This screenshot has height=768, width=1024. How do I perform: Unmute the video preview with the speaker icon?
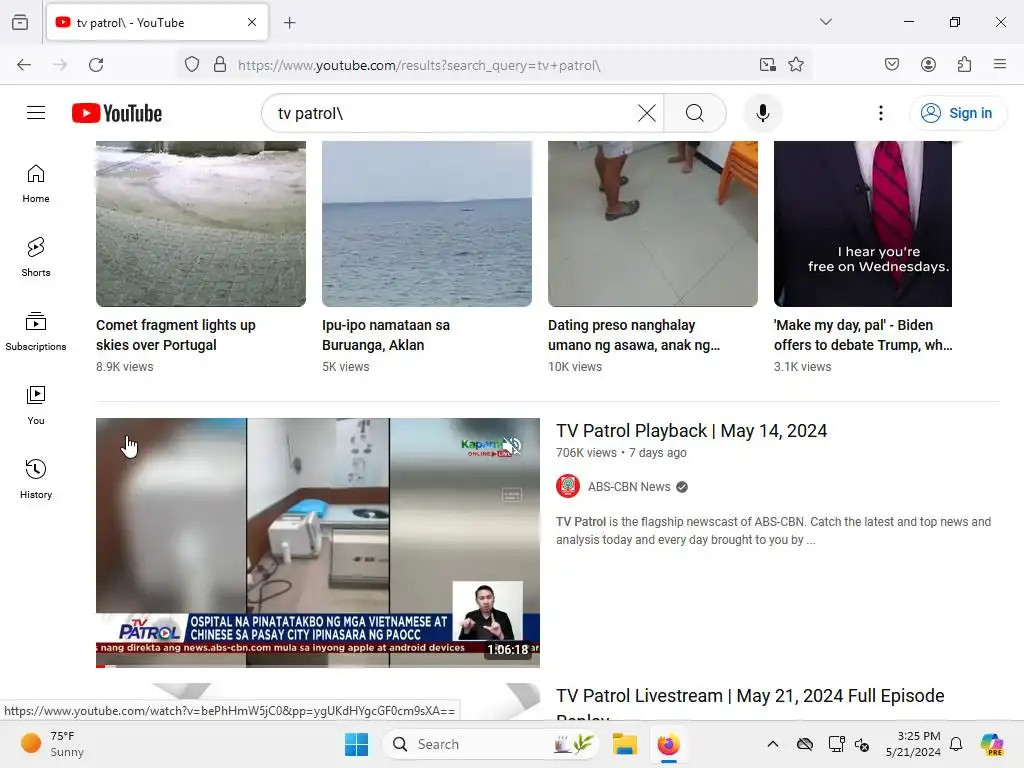pyautogui.click(x=512, y=447)
